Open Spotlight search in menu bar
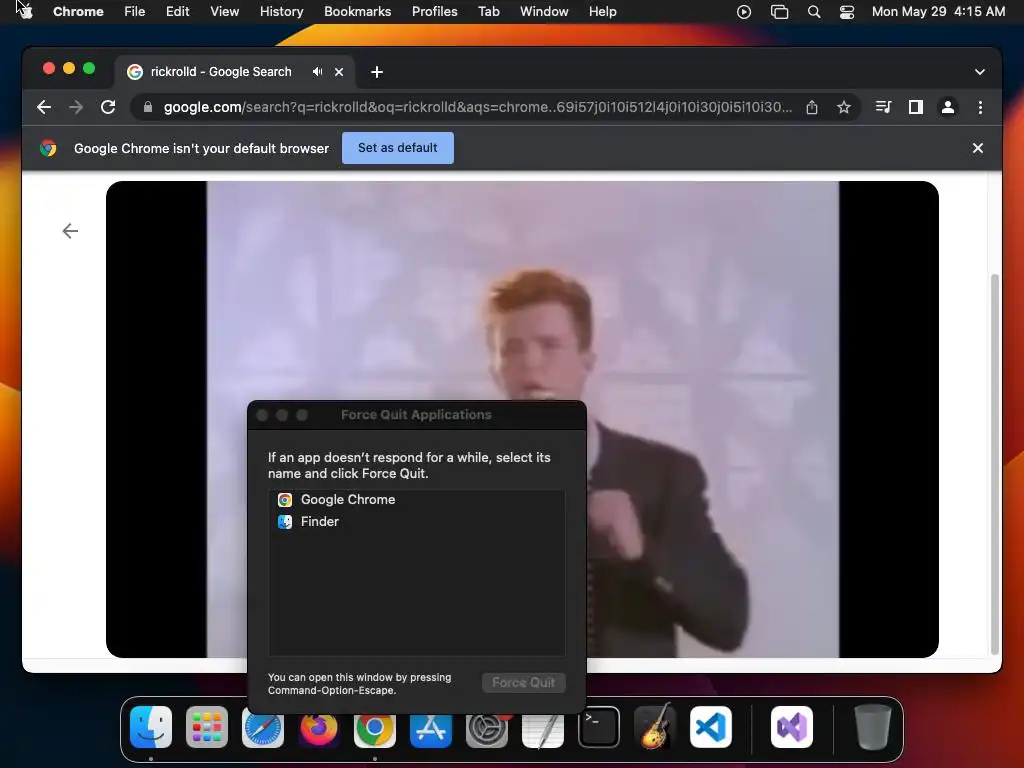Screen dimensions: 1024x768 point(814,12)
